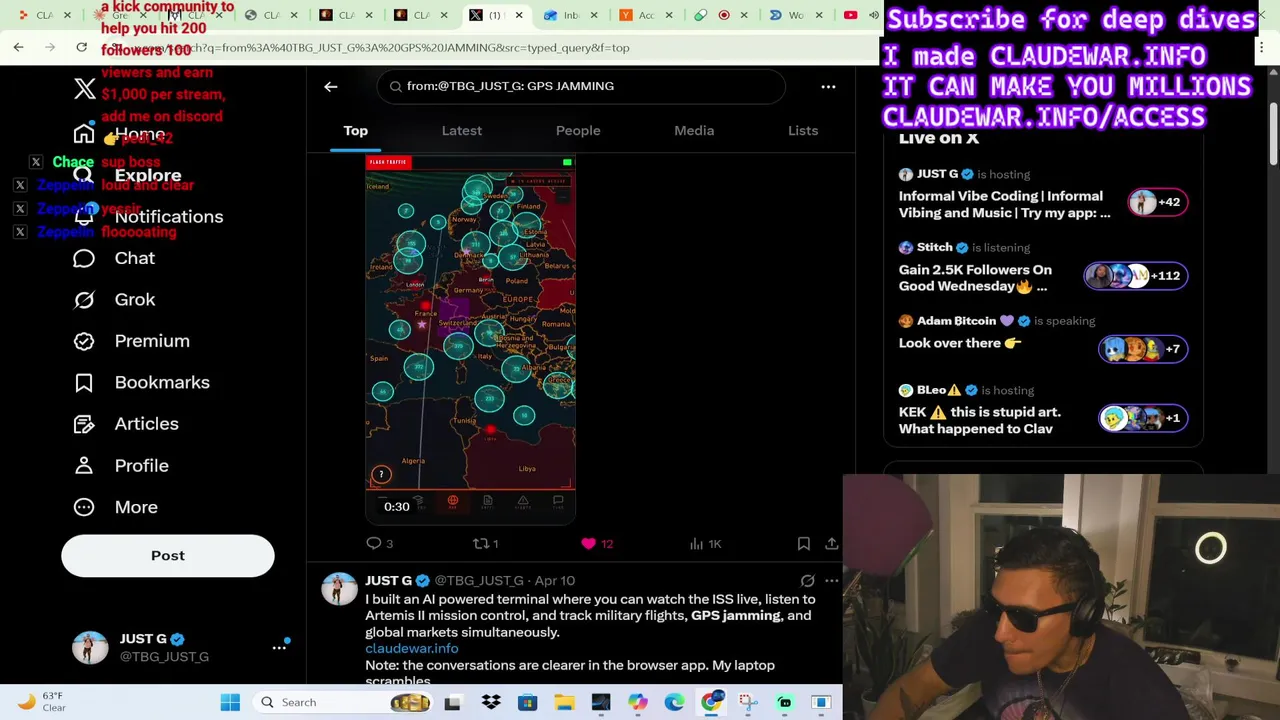The width and height of the screenshot is (1280, 720).
Task: Join the Gain 2.5K Followers space
Action: tap(1043, 269)
